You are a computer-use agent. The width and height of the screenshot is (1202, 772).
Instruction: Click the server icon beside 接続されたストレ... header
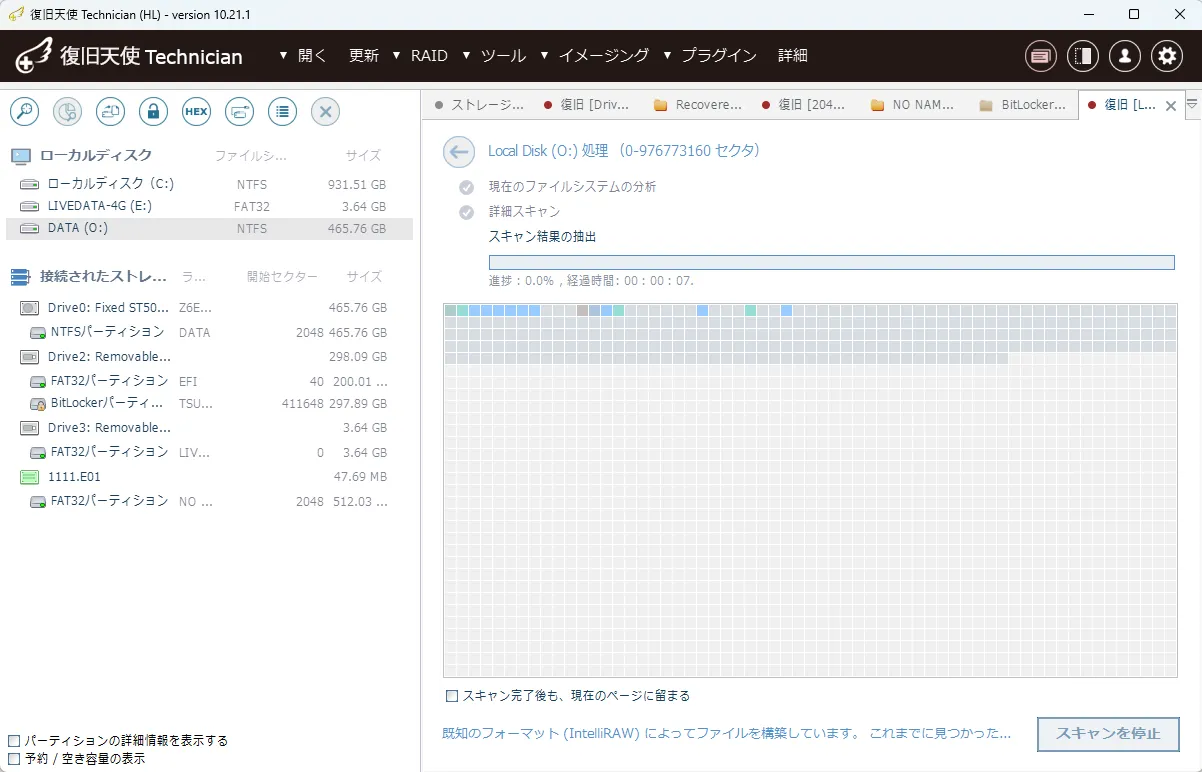pos(20,277)
